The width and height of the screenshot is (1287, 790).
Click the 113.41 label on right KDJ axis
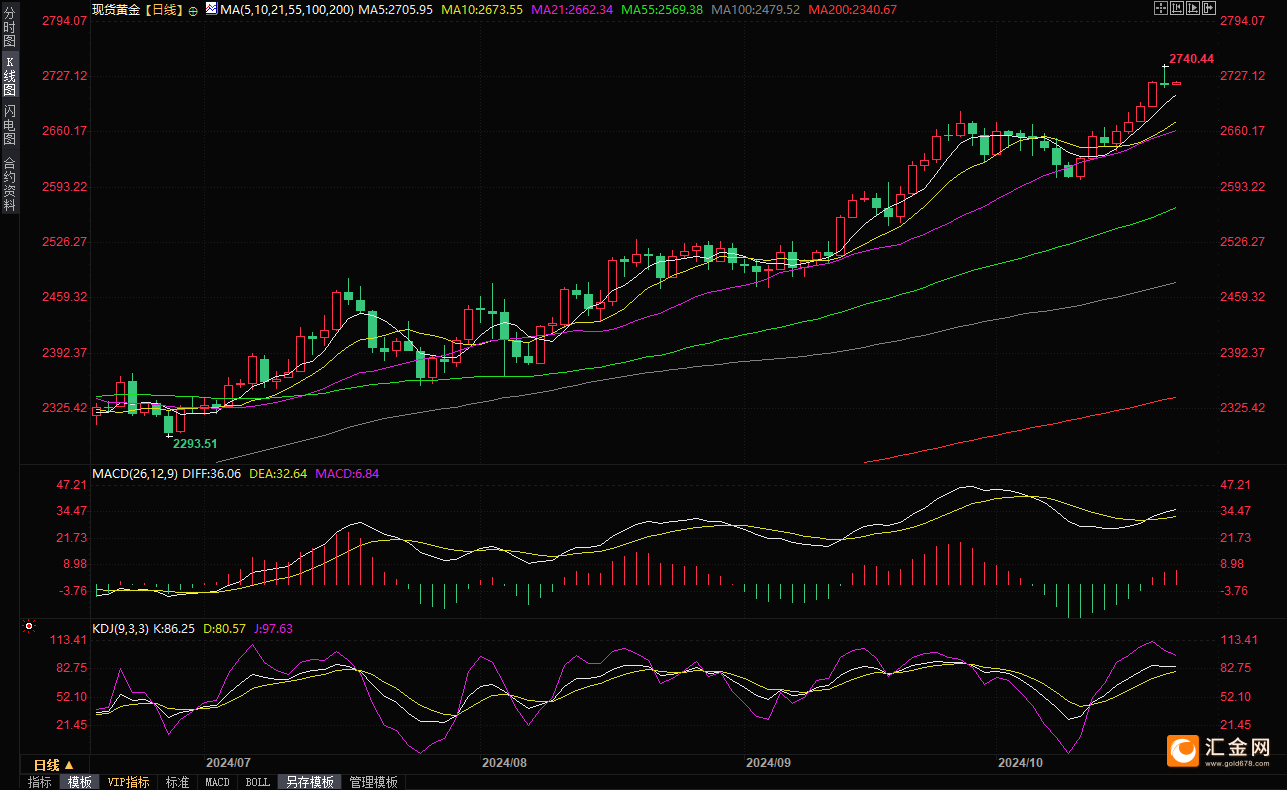point(1240,640)
